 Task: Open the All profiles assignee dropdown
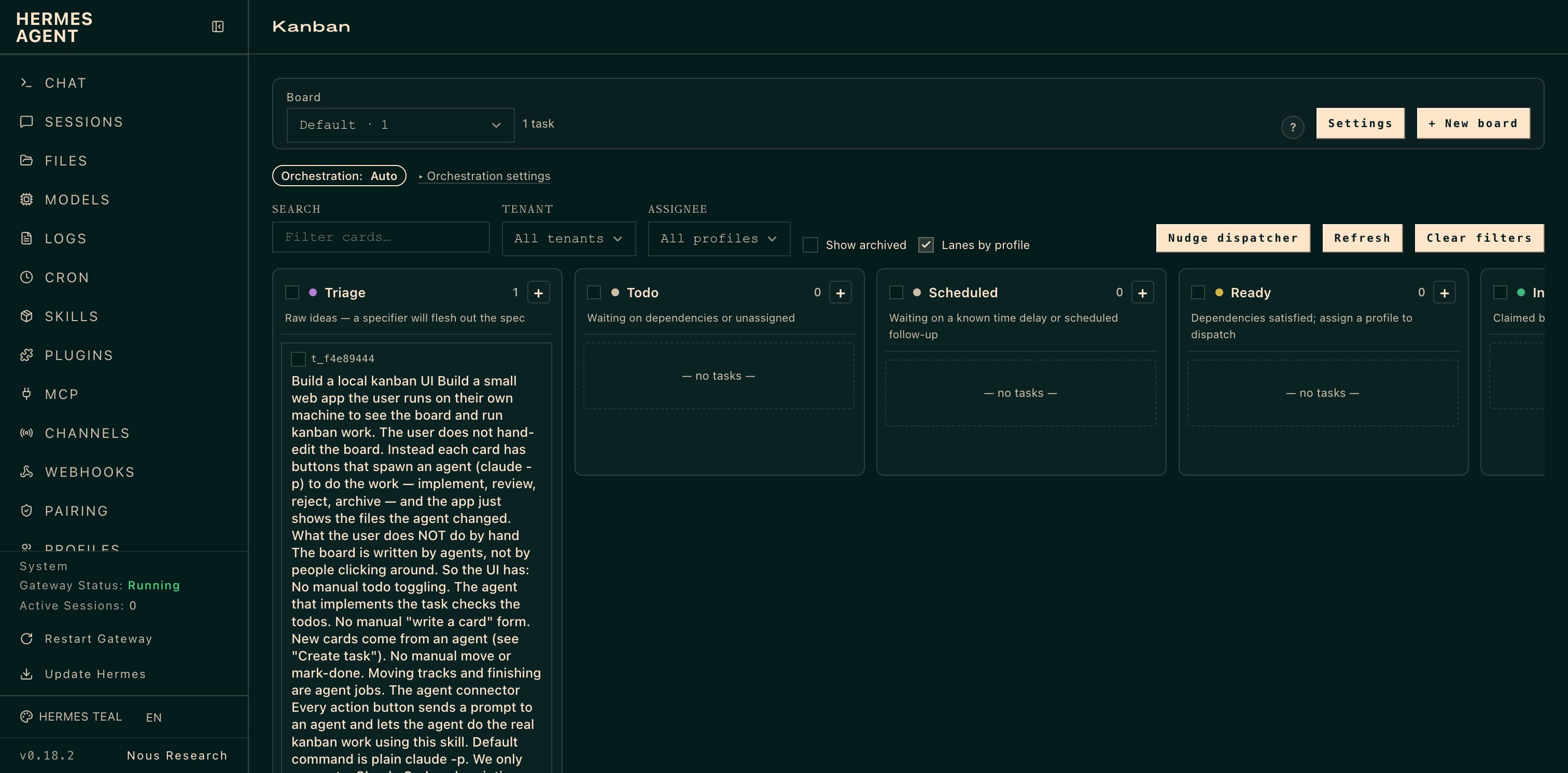[x=719, y=239]
